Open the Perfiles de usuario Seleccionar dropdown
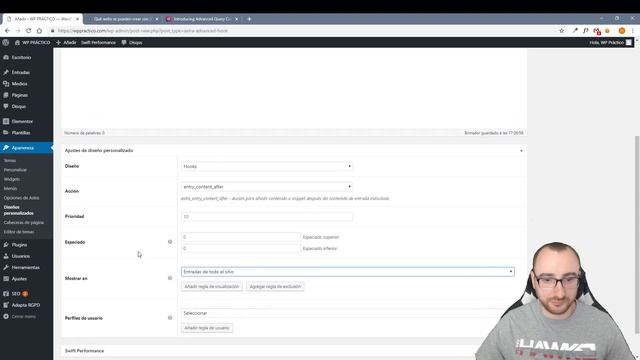This screenshot has width=640, height=360. [342, 313]
